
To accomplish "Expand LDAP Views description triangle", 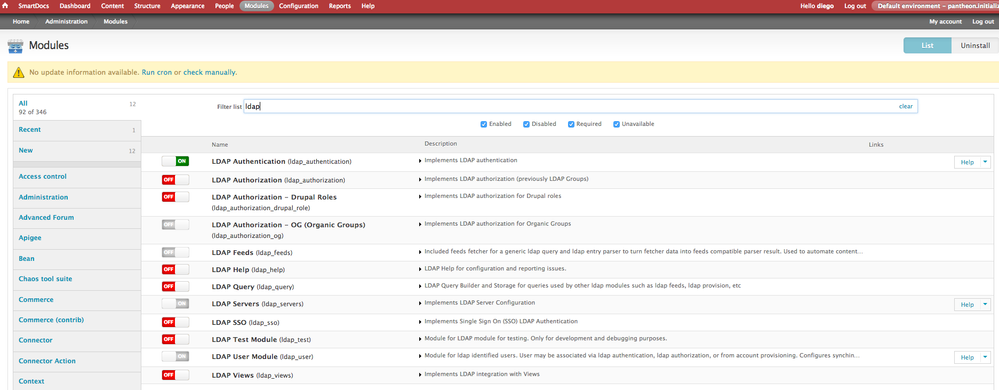I will (x=420, y=374).
